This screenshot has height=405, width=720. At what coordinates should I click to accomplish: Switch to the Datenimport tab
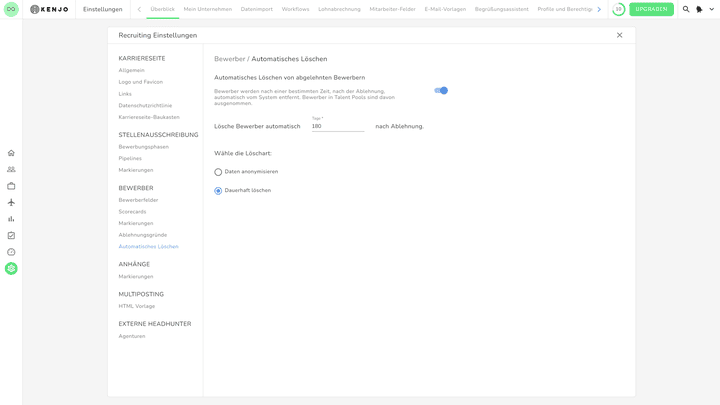point(257,9)
